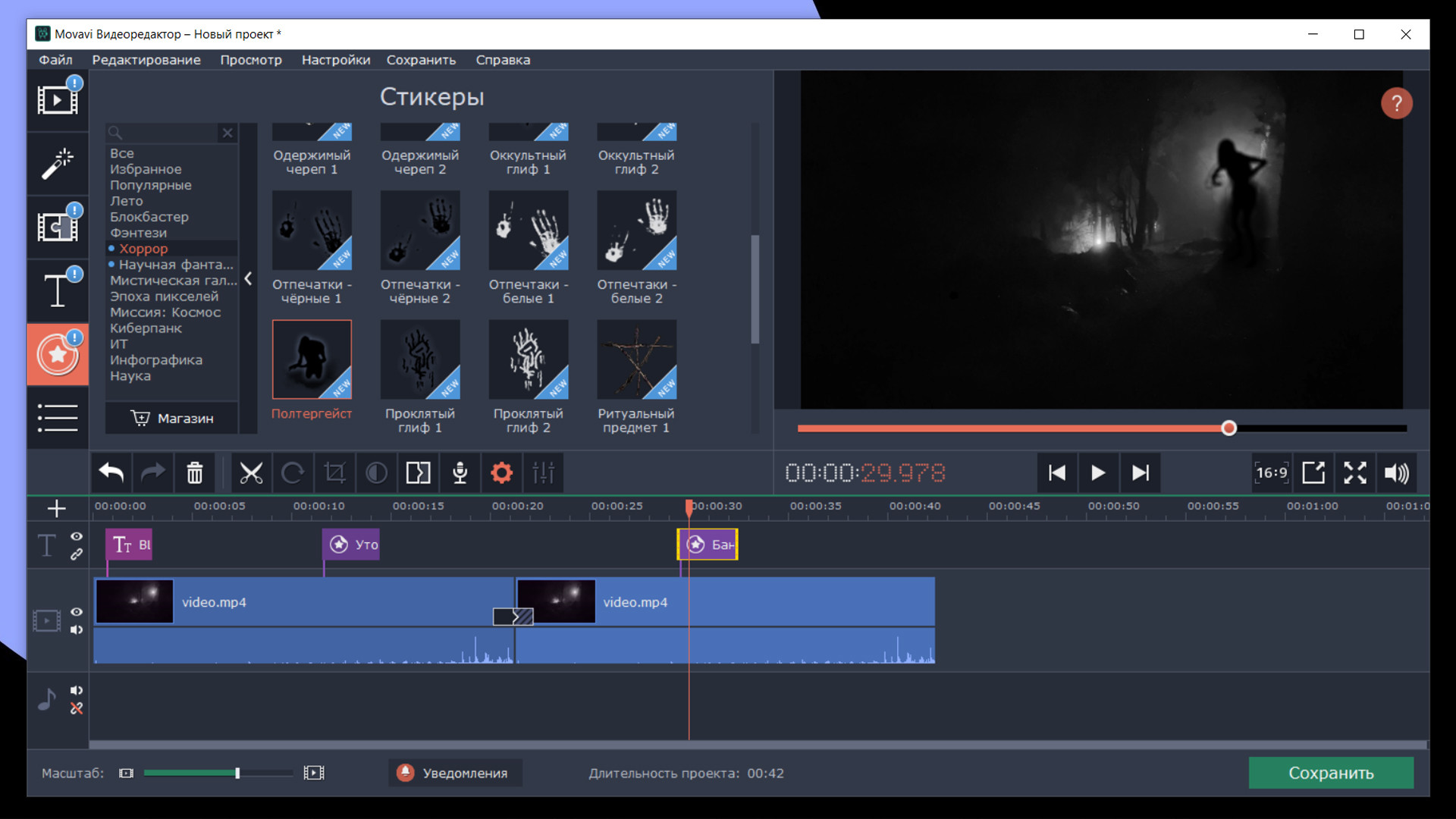This screenshot has height=819, width=1456.
Task: Click the Масштаб zoom slider handle
Action: (237, 773)
